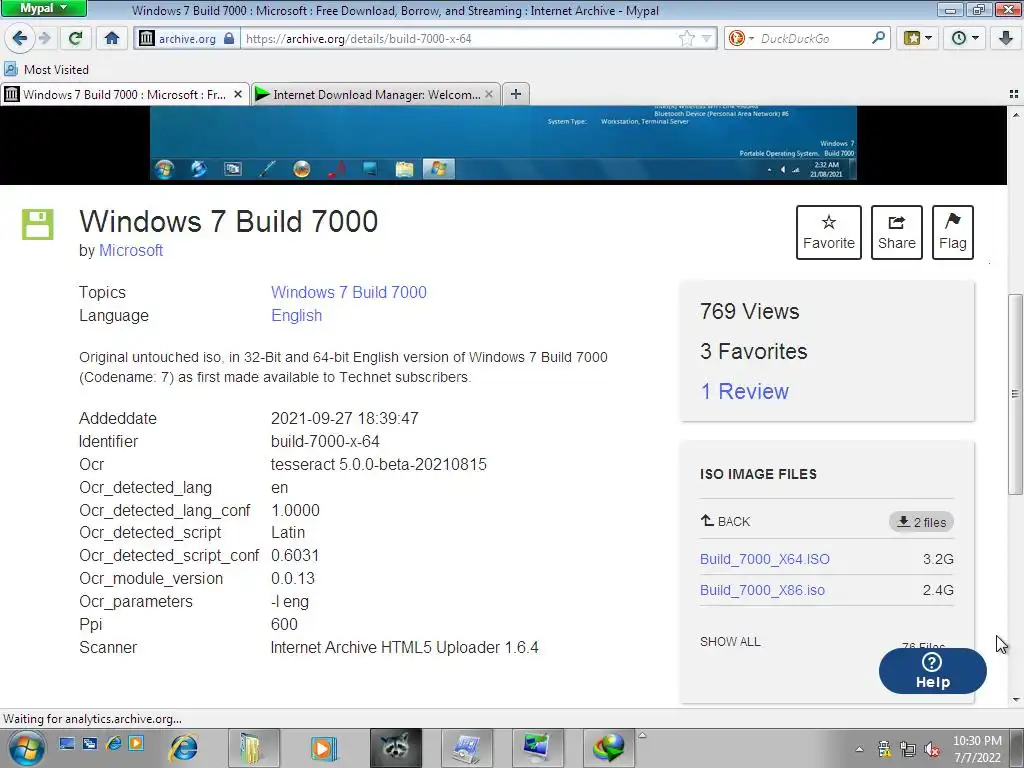Screen dimensions: 1024x768
Task: Download both with the 2 files button
Action: pos(921,522)
